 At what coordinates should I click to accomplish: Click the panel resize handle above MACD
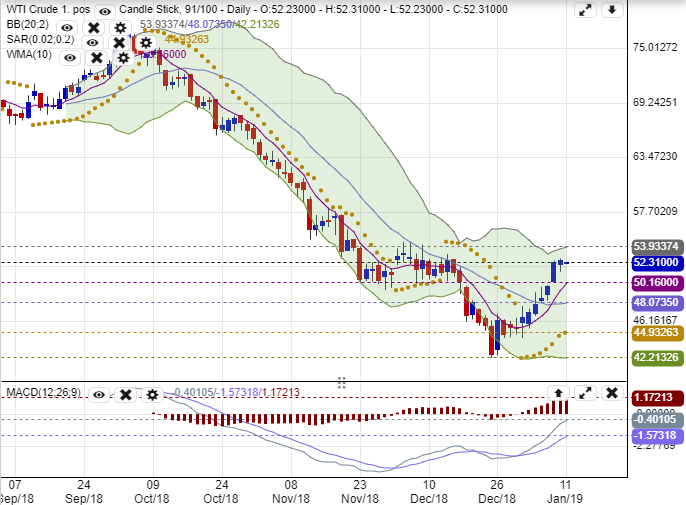click(x=341, y=382)
